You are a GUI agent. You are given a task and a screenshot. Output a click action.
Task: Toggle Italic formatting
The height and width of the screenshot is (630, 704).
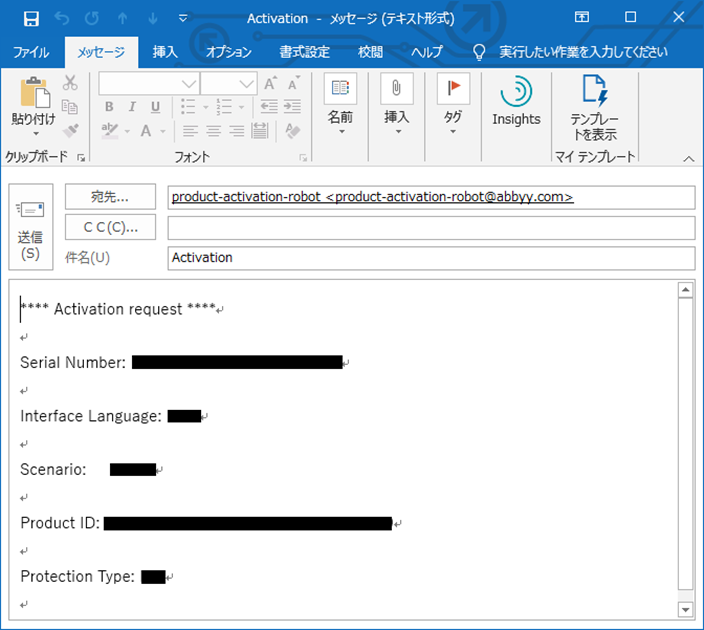132,107
